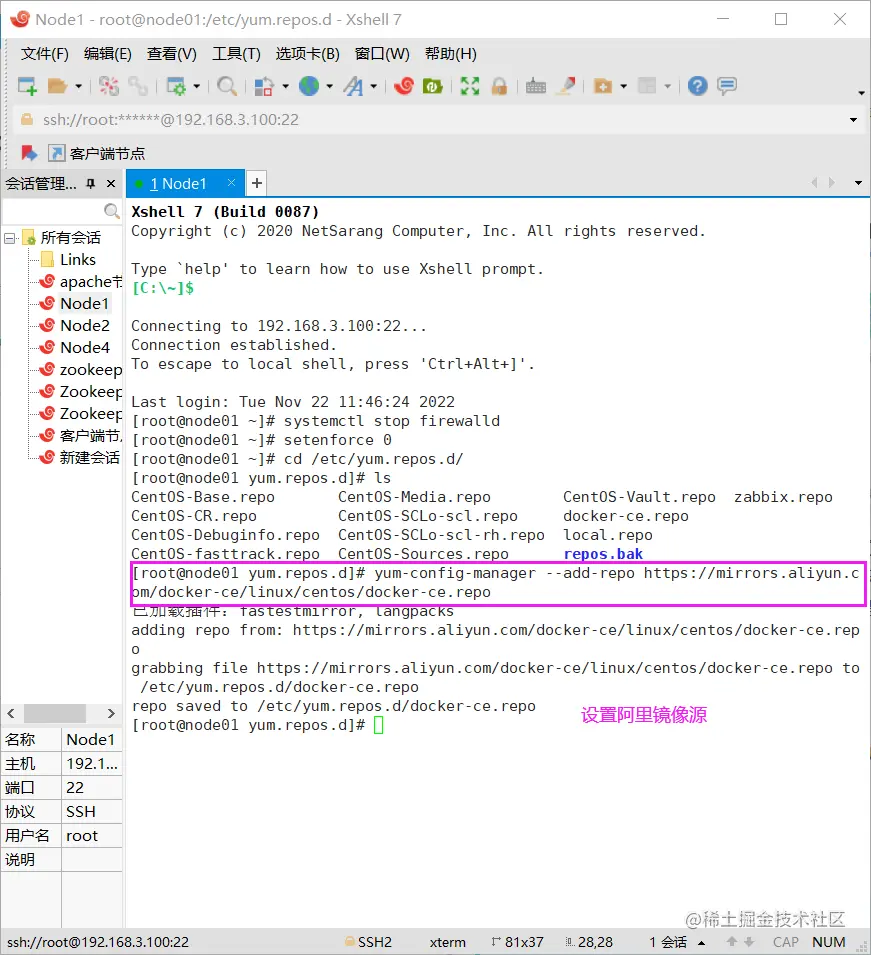Open the 文件(F) menu
Image resolution: width=871 pixels, height=955 pixels.
[x=44, y=54]
